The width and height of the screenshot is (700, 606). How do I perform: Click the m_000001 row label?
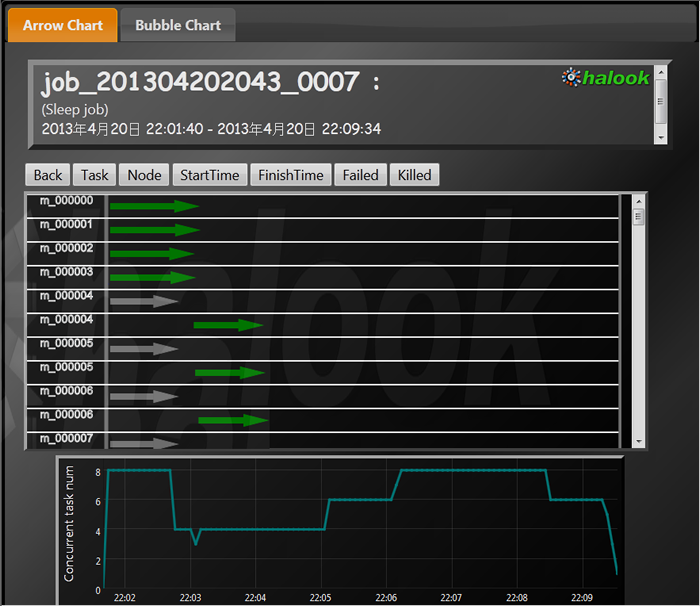(x=67, y=224)
